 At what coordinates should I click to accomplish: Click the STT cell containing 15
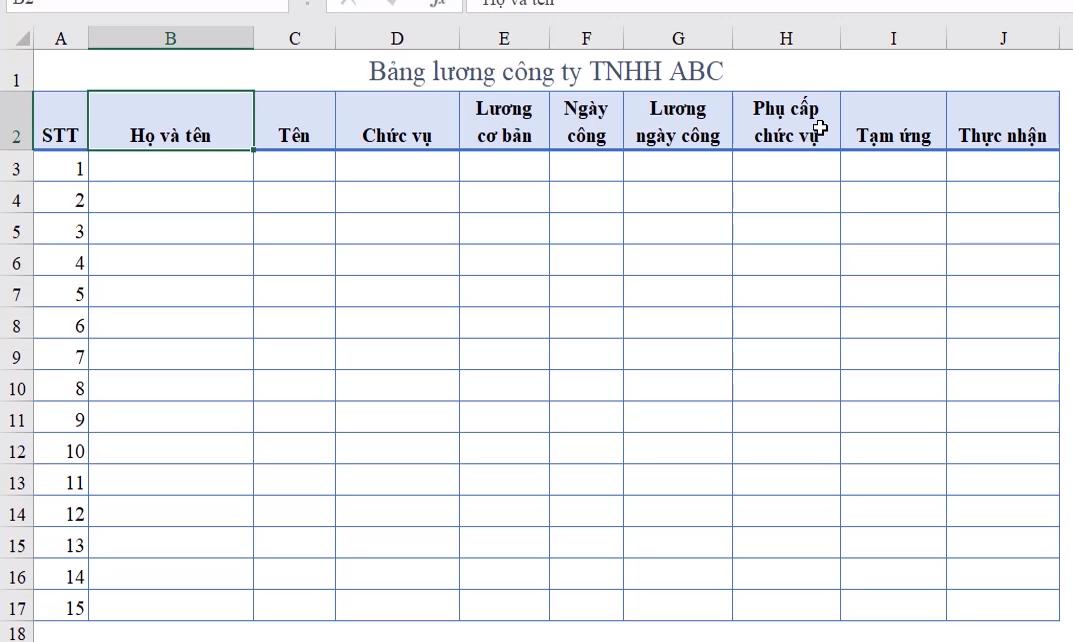(61, 606)
